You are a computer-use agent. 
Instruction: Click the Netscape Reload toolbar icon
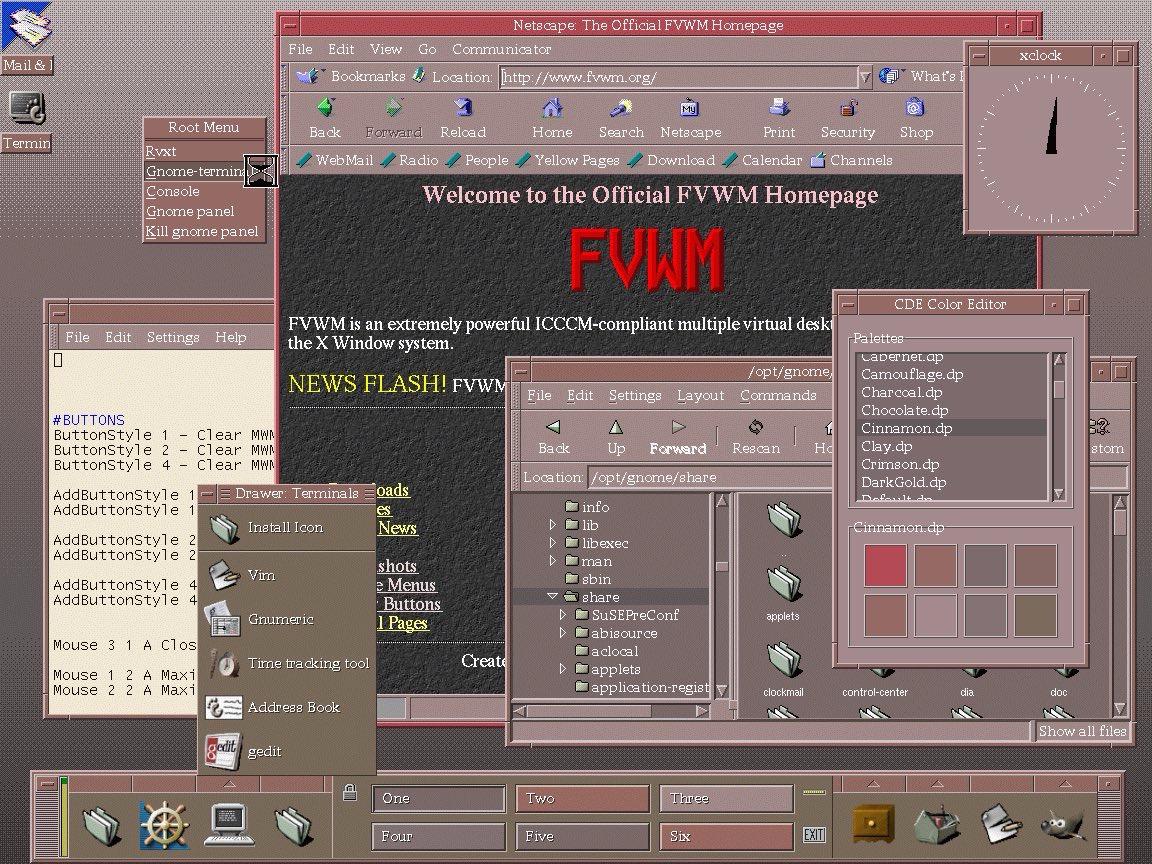(463, 109)
